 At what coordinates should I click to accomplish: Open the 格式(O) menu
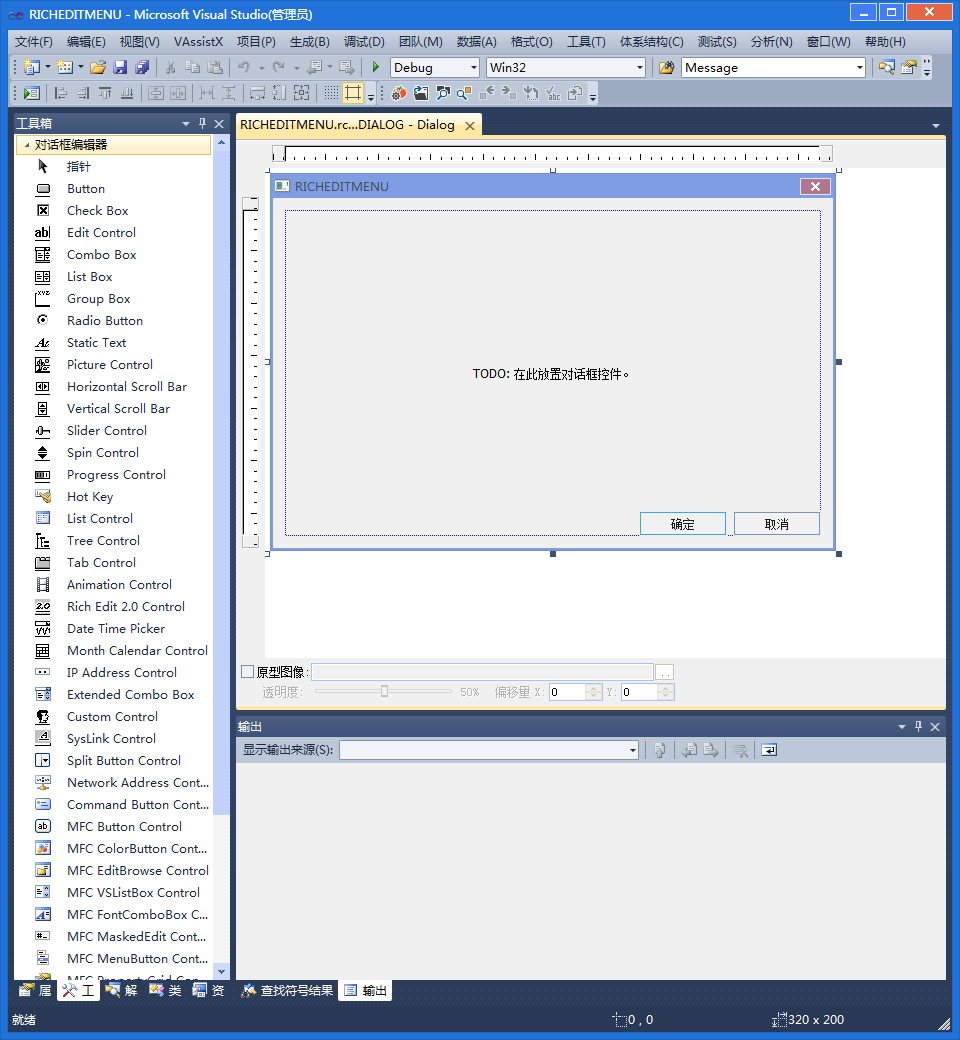pos(531,42)
